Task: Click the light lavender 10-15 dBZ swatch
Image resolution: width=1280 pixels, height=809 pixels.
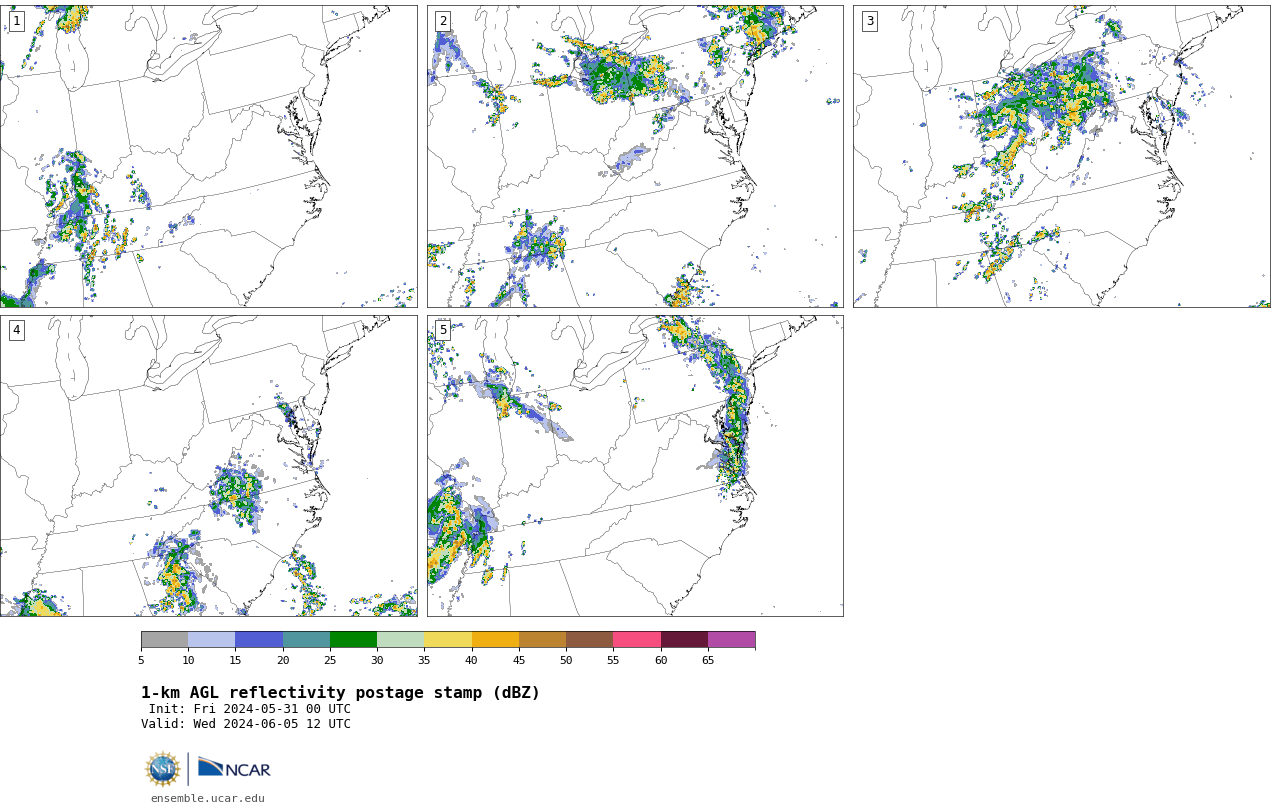Action: point(211,640)
